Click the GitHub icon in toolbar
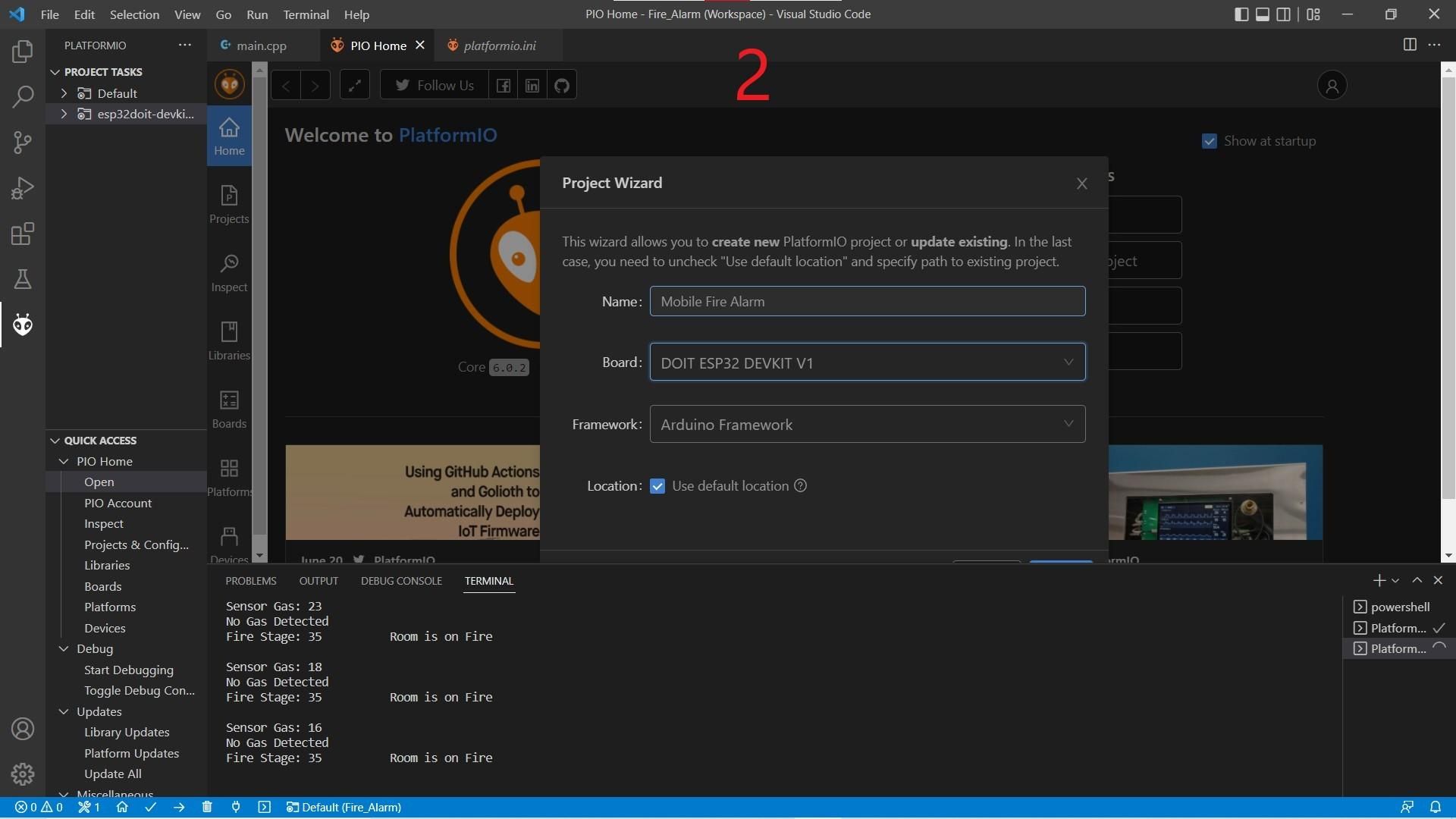Screen dimensions: 1456x819 tap(562, 85)
